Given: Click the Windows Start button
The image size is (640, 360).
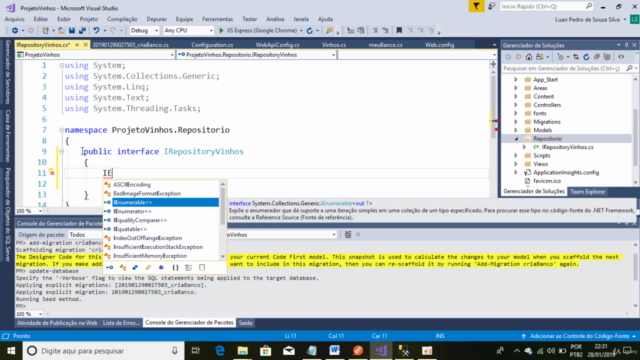Looking at the screenshot, I should pyautogui.click(x=11, y=351).
